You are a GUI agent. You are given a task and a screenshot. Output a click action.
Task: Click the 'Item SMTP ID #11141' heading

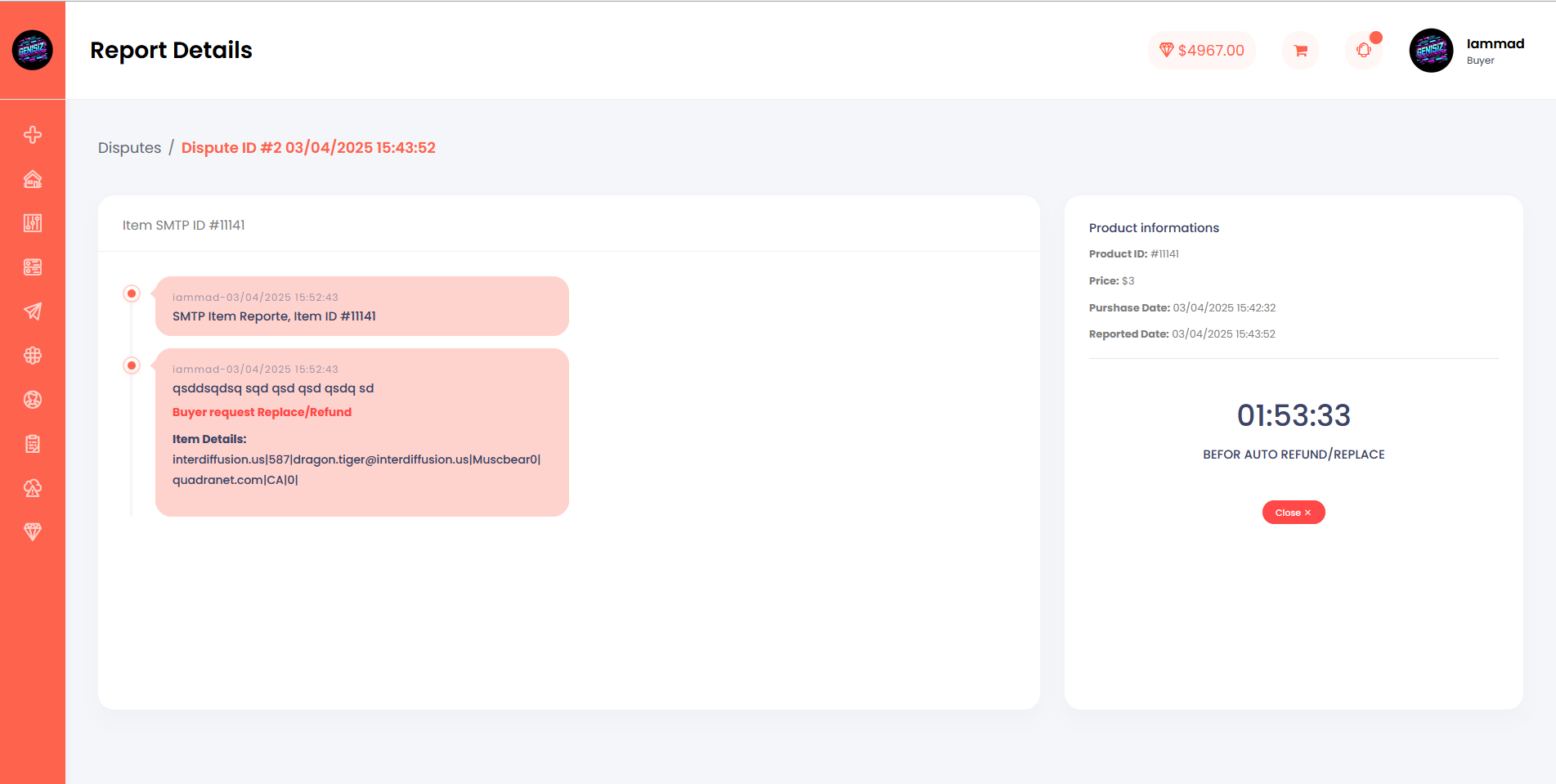[184, 226]
